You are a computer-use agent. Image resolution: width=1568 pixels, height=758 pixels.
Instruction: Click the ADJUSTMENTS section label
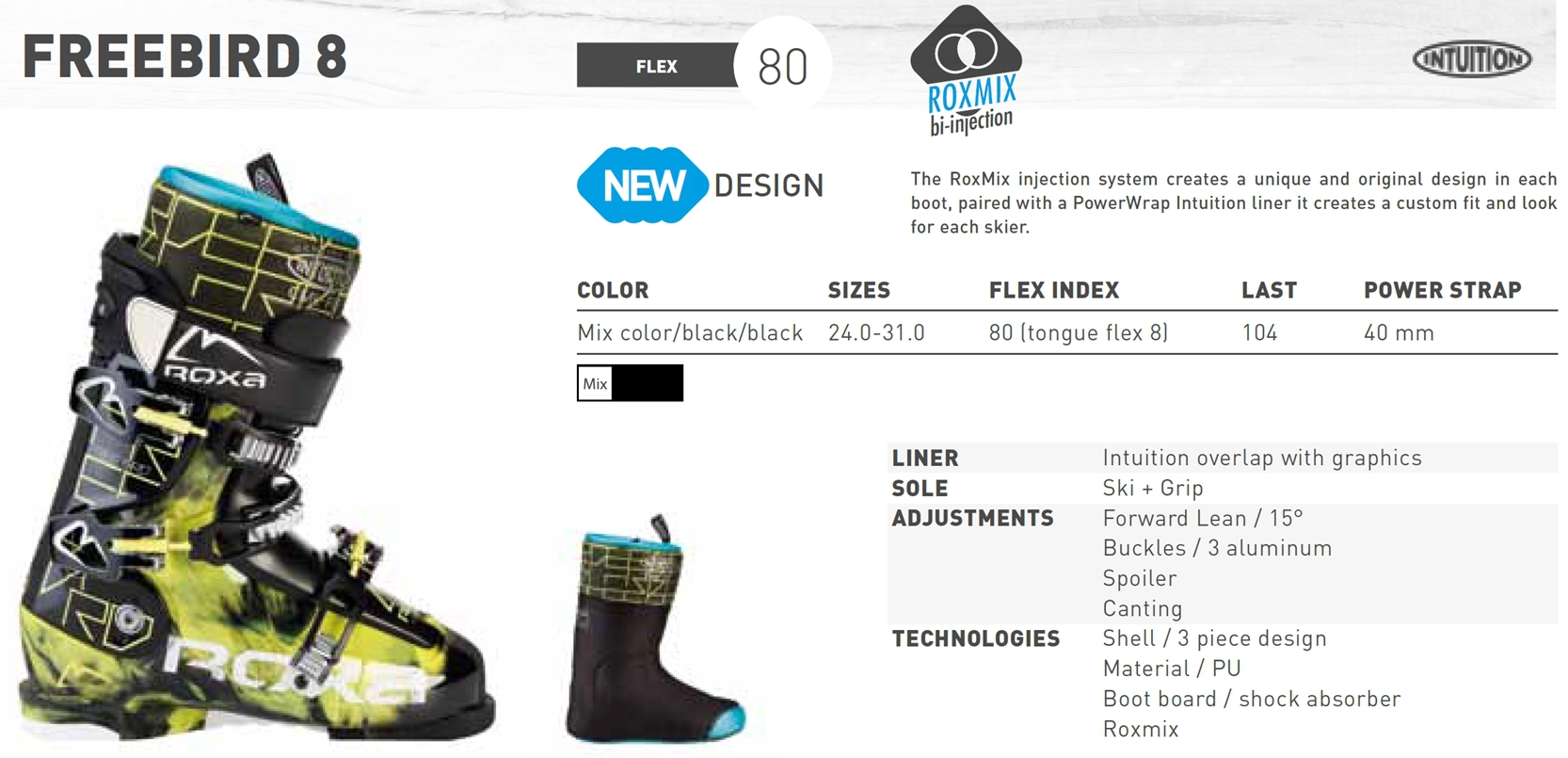[973, 519]
